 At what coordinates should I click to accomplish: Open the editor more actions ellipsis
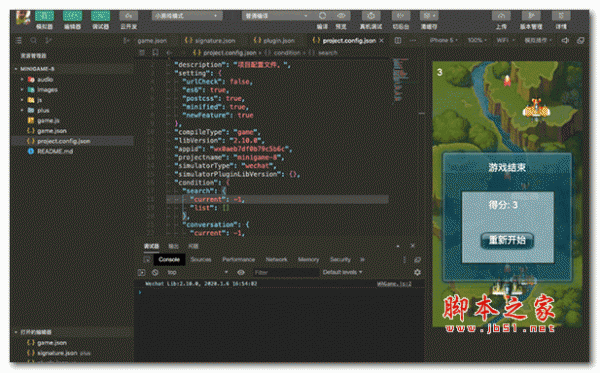pyautogui.click(x=413, y=40)
